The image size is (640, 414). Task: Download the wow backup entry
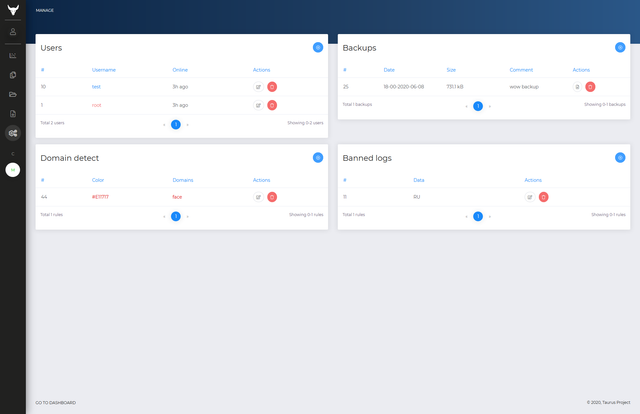[x=577, y=87]
